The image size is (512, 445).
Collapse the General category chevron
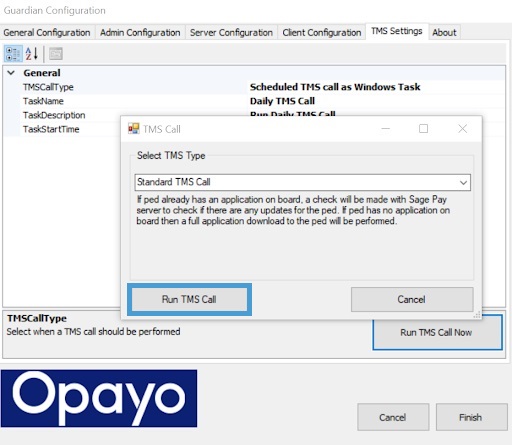coord(11,73)
